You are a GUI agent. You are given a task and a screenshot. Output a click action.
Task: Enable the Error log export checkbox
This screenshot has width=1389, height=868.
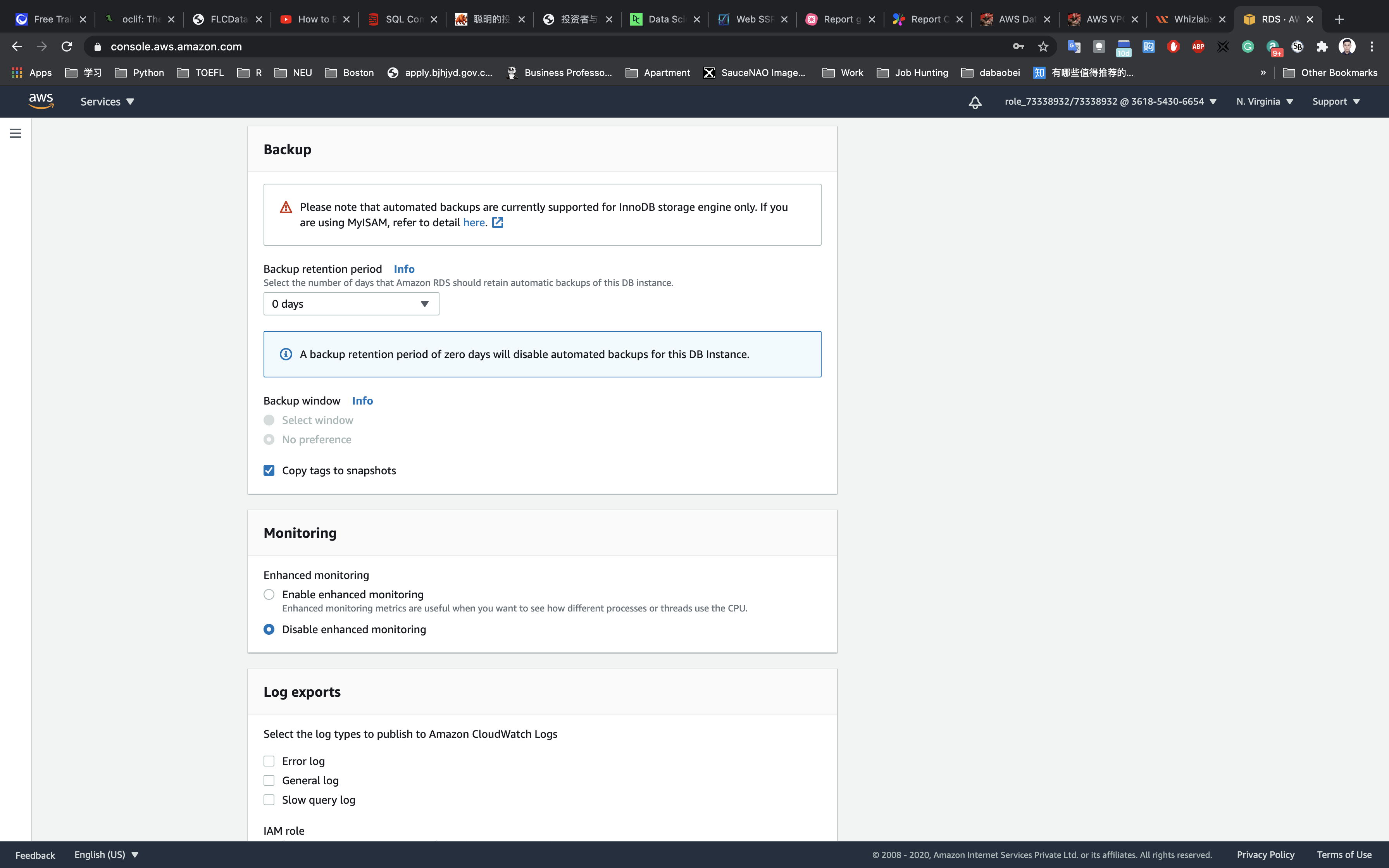269,761
